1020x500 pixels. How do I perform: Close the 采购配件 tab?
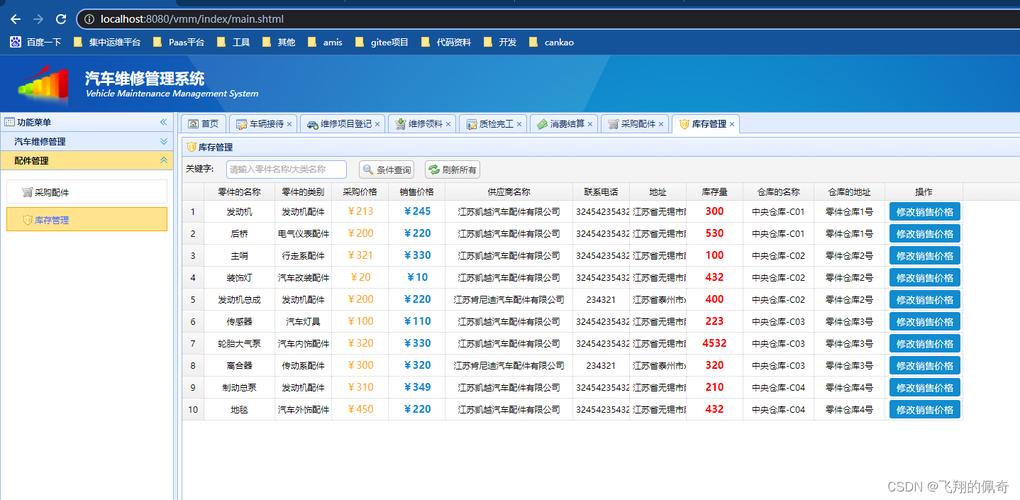tap(661, 124)
